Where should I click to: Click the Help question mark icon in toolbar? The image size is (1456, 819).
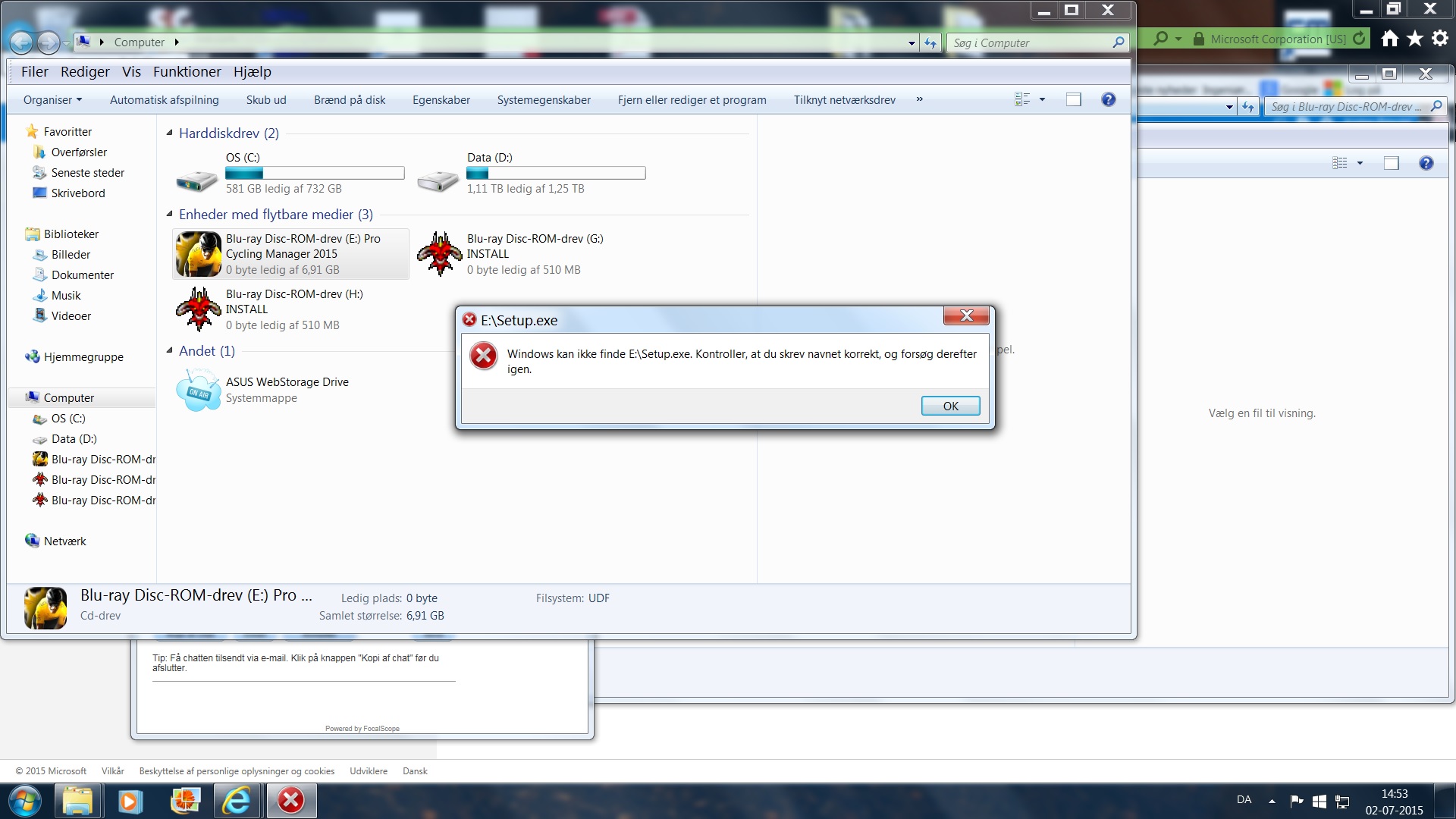click(x=1108, y=100)
